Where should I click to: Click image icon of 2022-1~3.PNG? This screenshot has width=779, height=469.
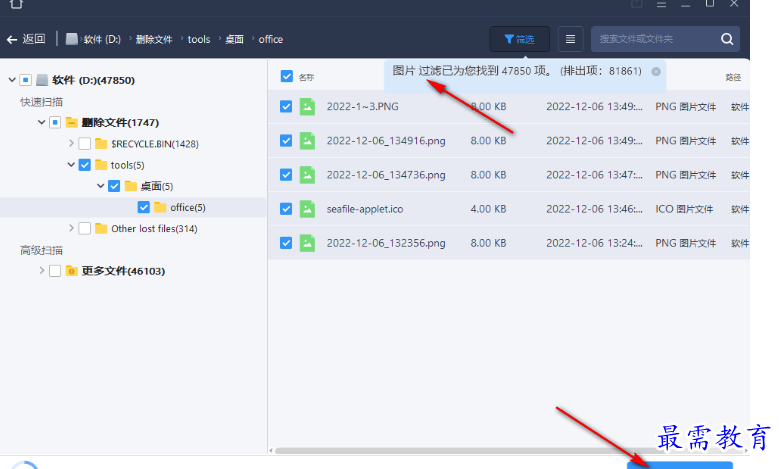308,106
